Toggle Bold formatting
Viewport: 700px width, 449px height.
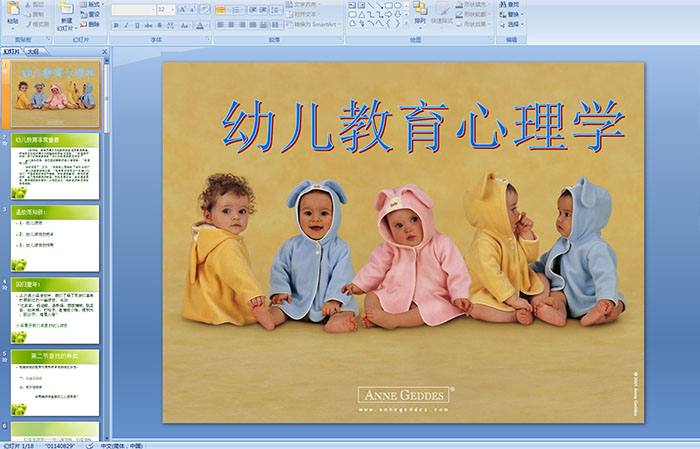click(116, 25)
